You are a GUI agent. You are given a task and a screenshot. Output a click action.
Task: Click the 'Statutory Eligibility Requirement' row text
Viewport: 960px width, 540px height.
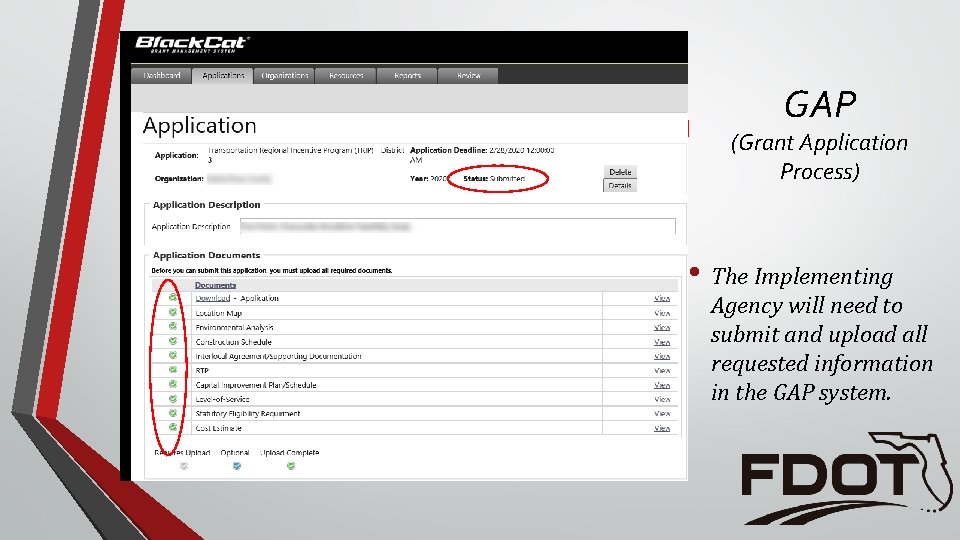coord(248,413)
